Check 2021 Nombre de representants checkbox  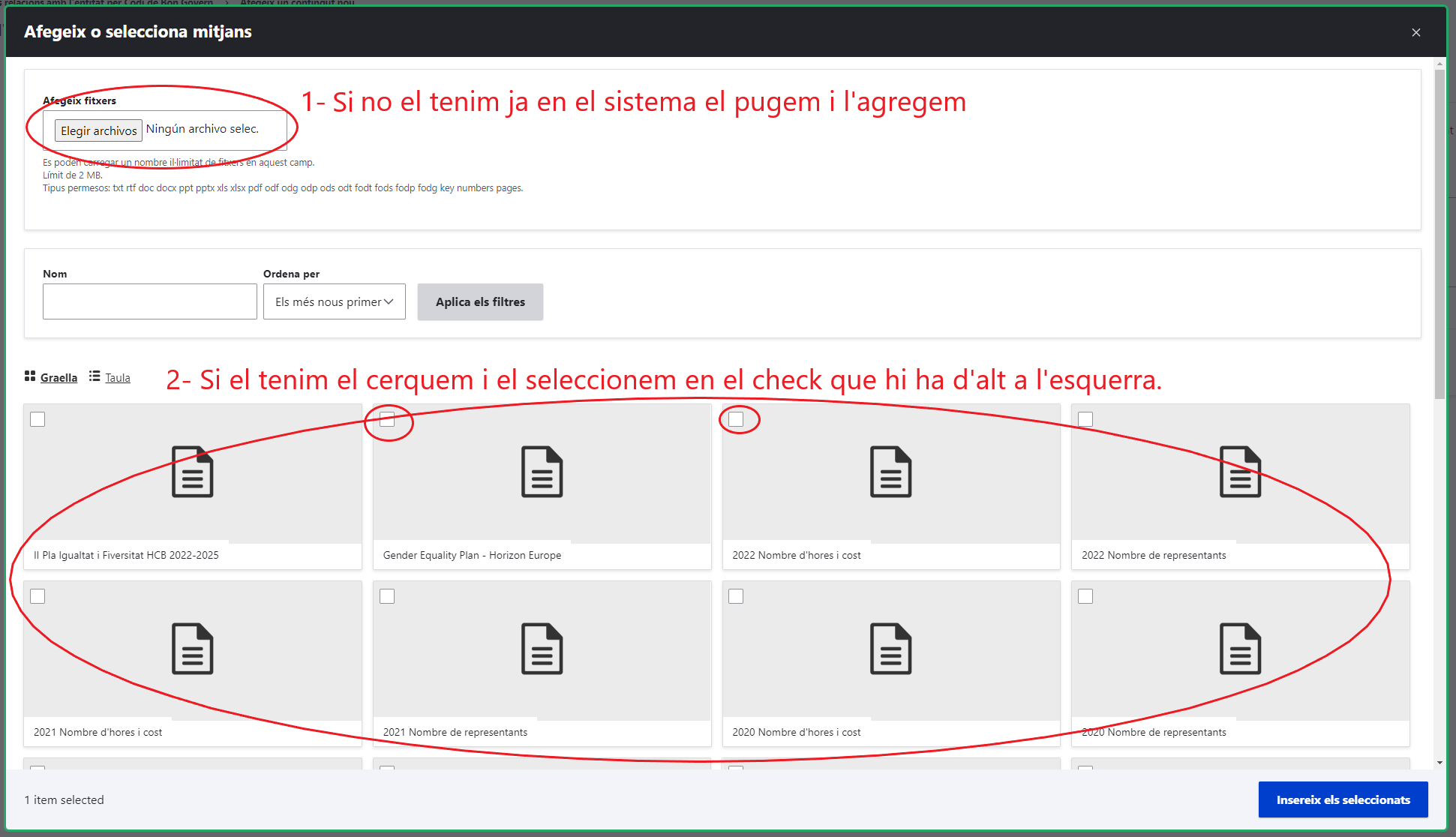(x=387, y=596)
